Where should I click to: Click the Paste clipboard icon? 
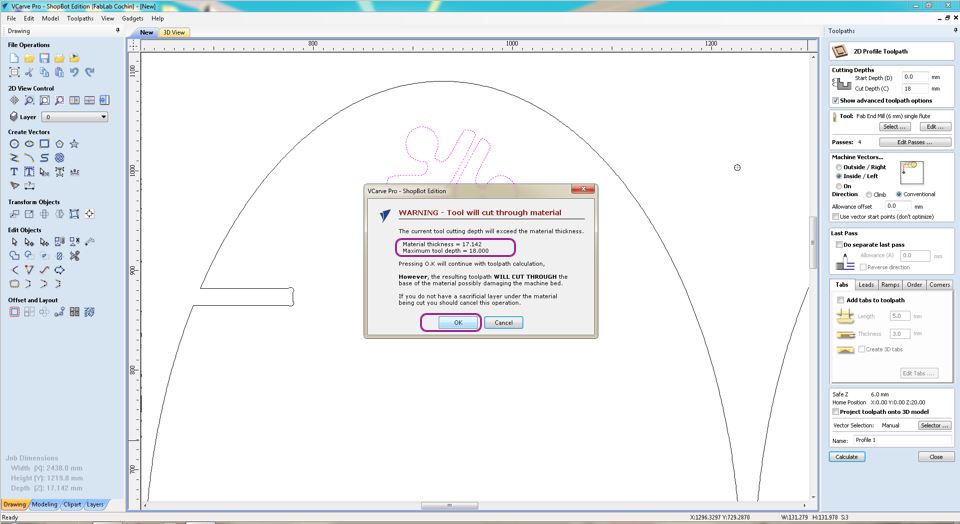point(59,72)
